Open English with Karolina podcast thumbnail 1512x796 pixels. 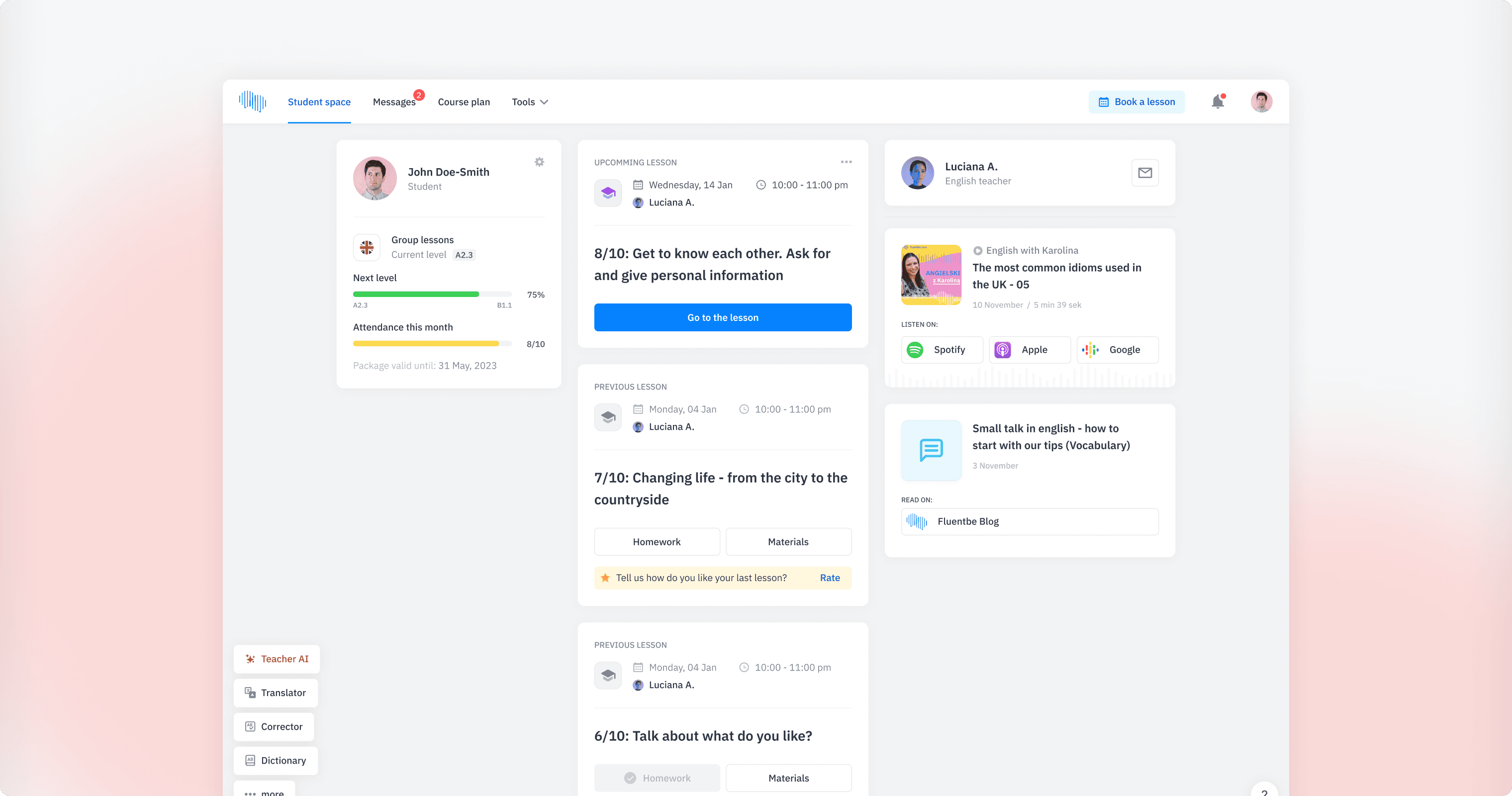pos(931,275)
